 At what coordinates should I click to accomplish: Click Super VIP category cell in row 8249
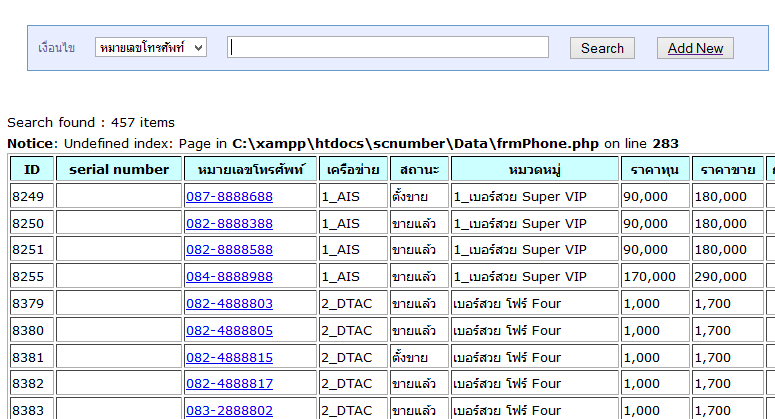click(535, 197)
